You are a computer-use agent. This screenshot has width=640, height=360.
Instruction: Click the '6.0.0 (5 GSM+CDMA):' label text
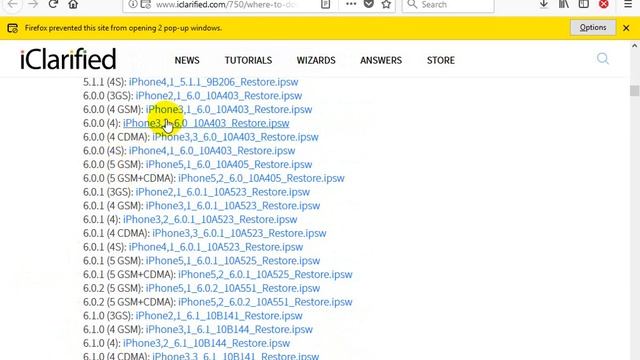pyautogui.click(x=129, y=178)
